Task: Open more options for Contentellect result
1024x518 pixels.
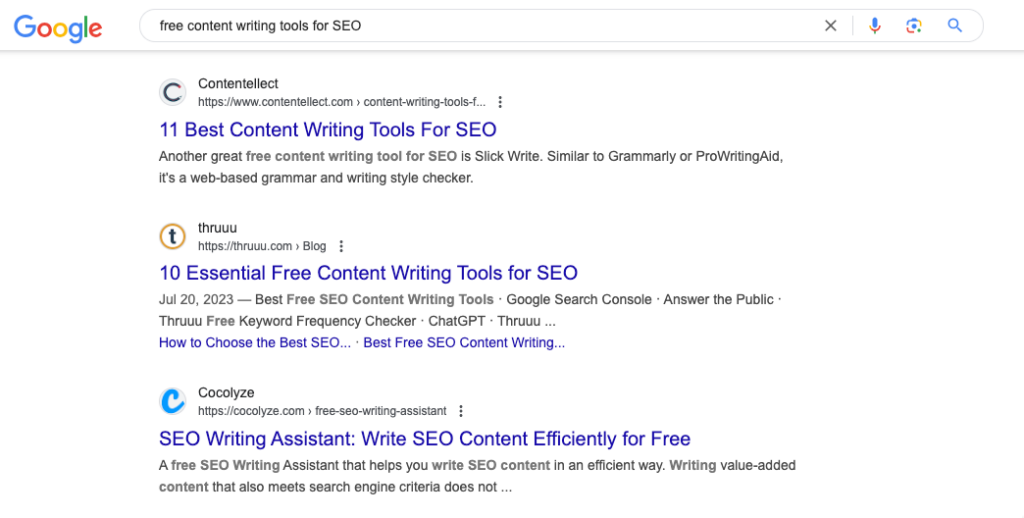Action: click(x=500, y=102)
